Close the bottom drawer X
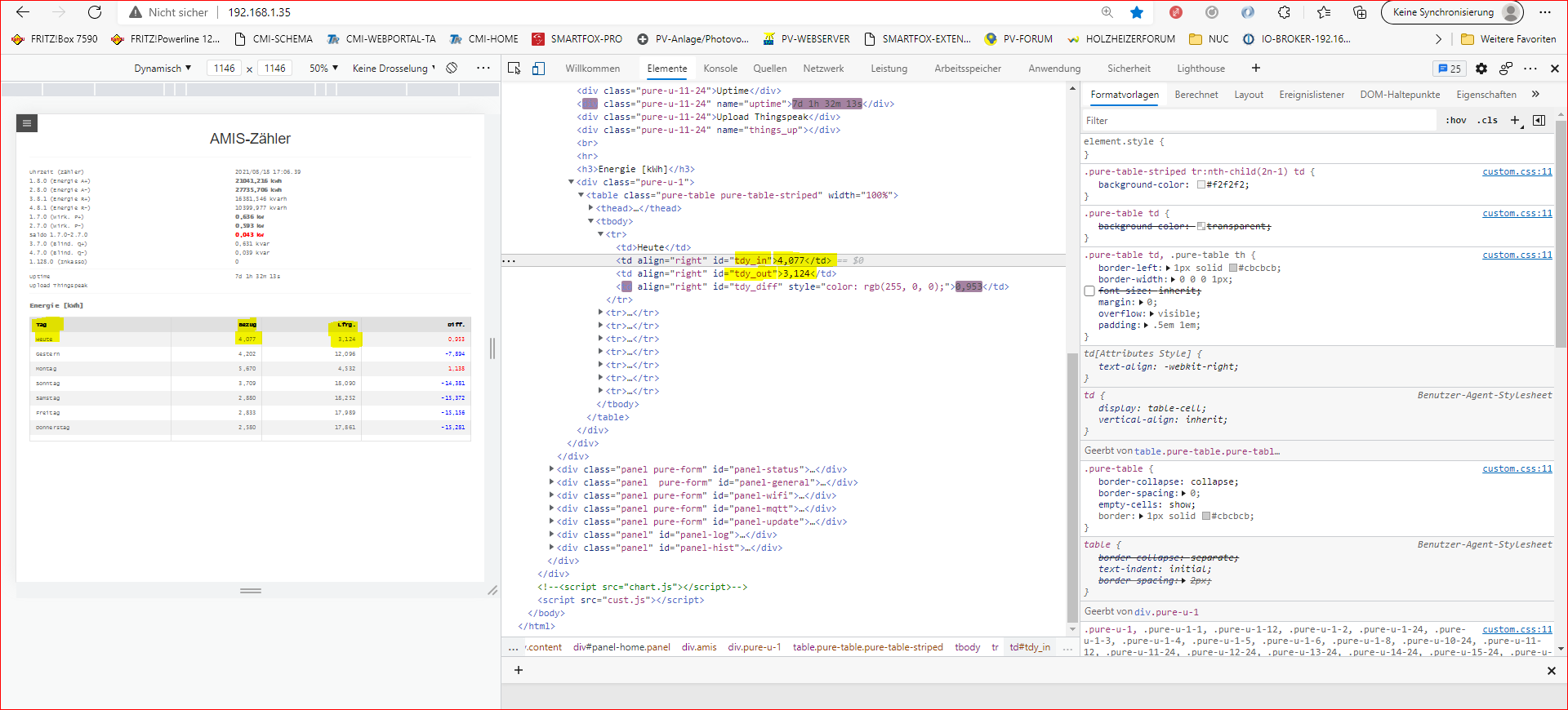 point(1551,671)
